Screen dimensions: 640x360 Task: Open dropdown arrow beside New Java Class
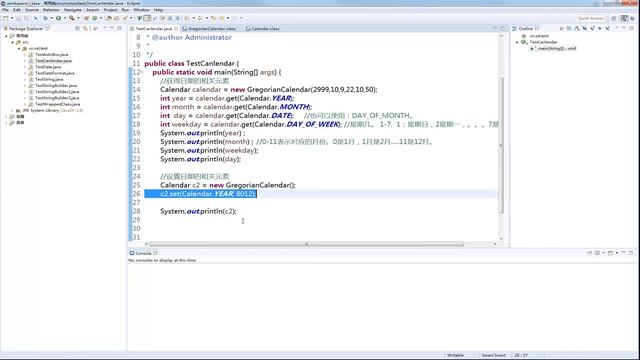coord(101,18)
